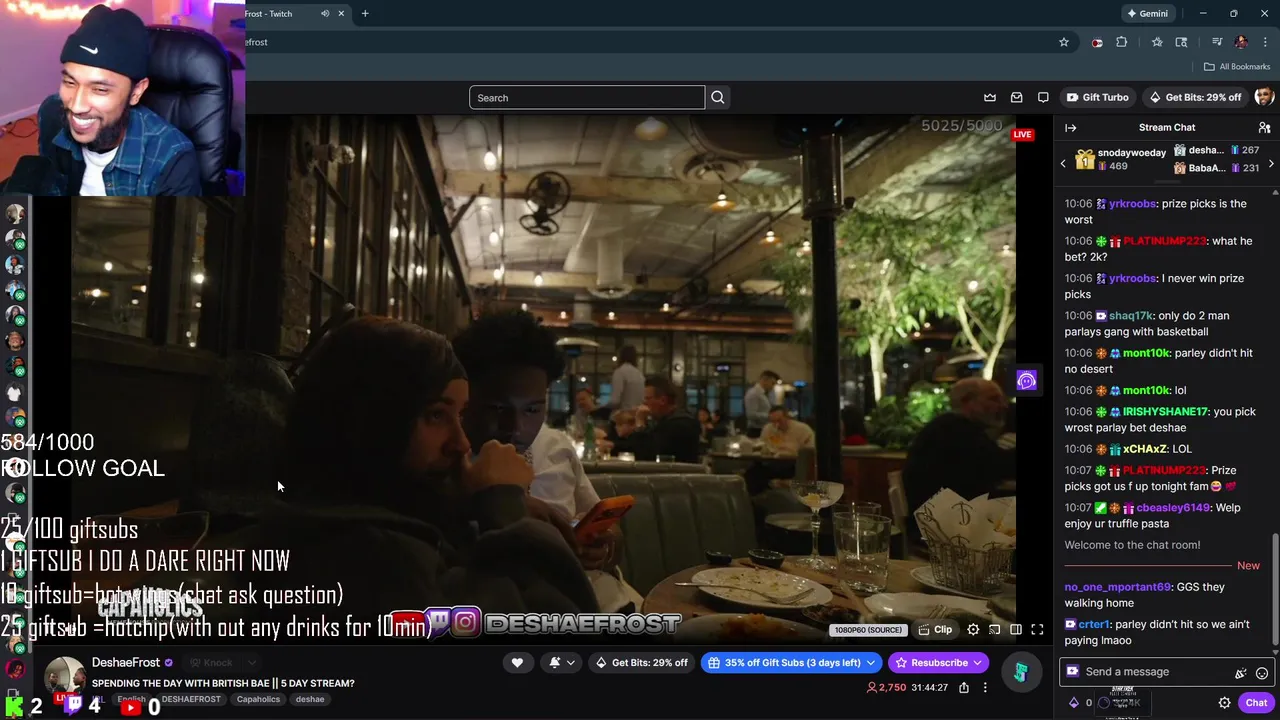Open the Twitch notifications inbox
The width and height of the screenshot is (1280, 720).
click(x=1016, y=97)
